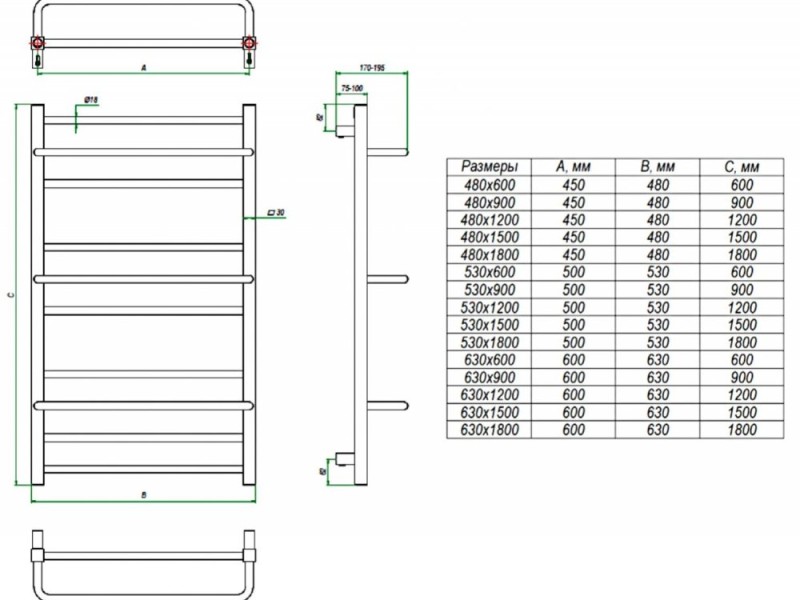
Task: Click the "A, мм" column header
Action: (x=573, y=167)
